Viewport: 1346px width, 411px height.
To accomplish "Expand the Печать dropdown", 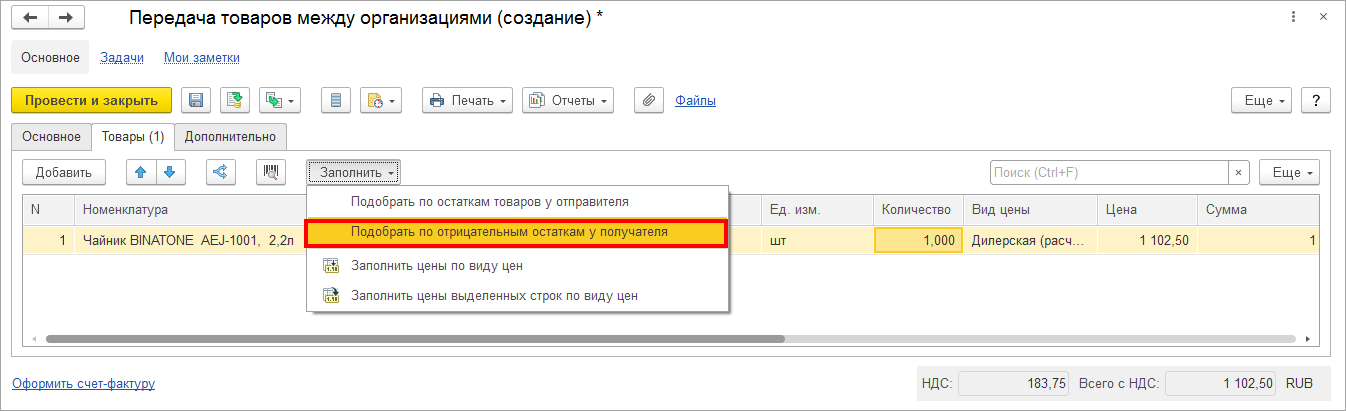I will (x=468, y=100).
